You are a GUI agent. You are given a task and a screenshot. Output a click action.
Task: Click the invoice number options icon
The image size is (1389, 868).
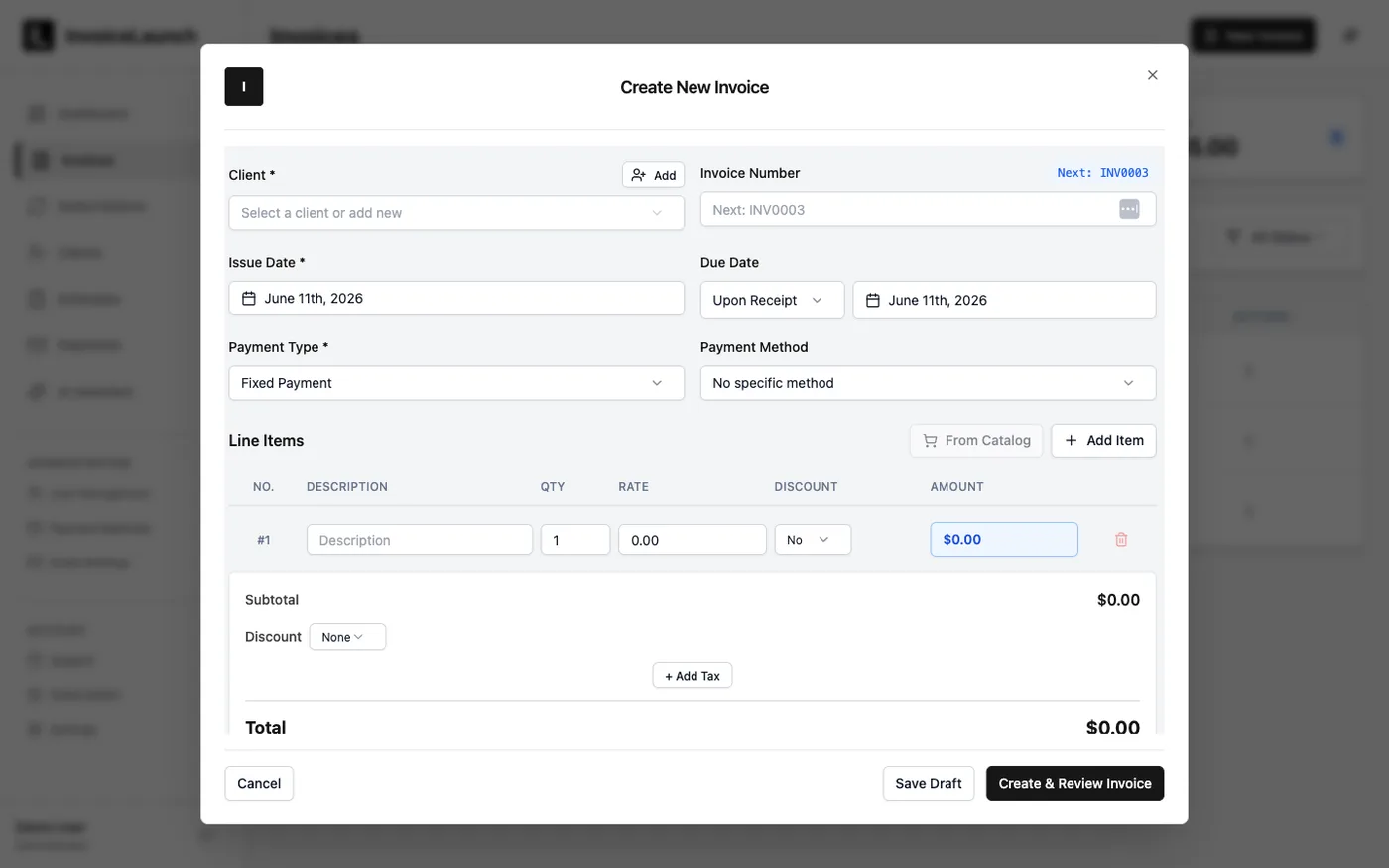point(1129,209)
